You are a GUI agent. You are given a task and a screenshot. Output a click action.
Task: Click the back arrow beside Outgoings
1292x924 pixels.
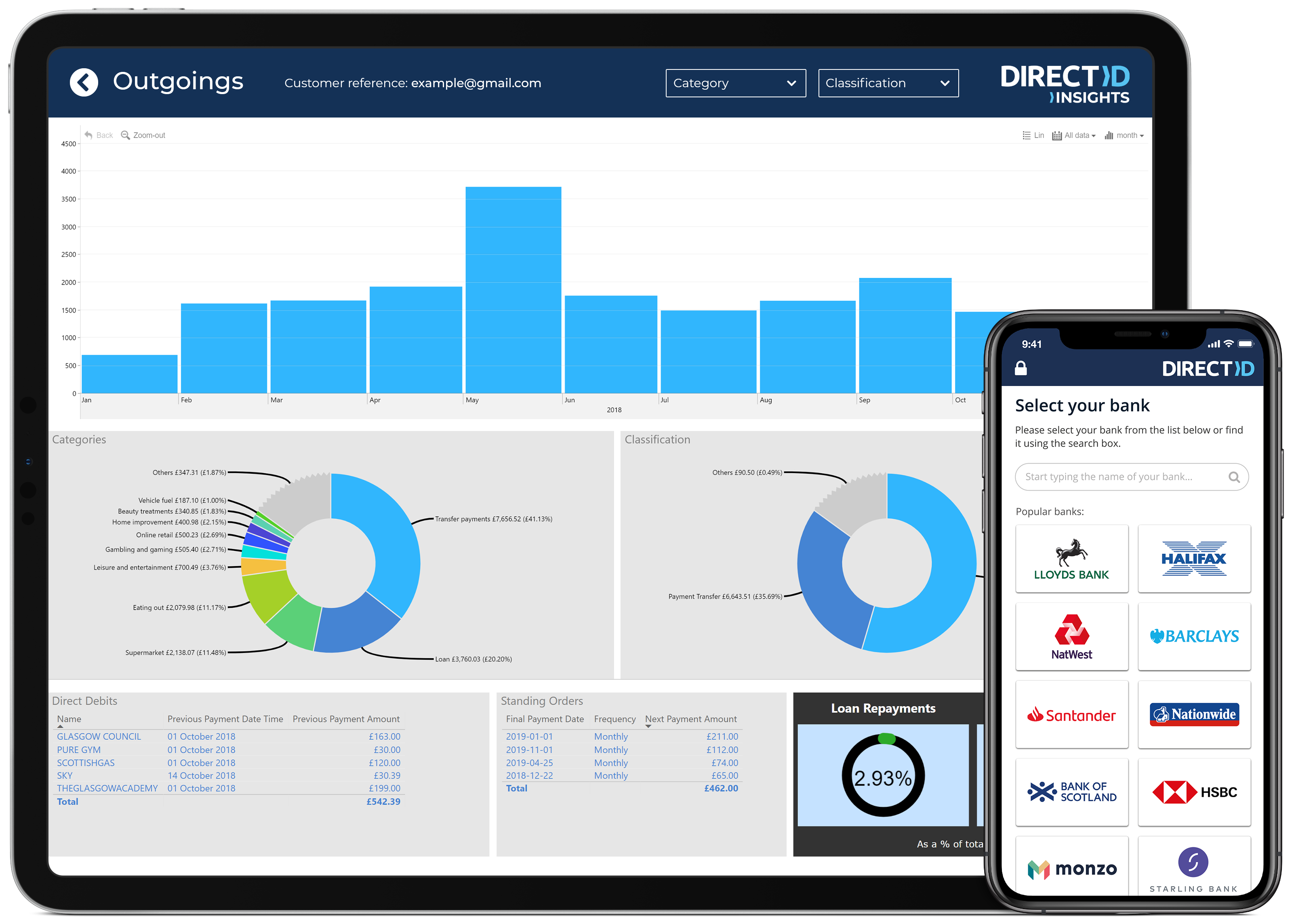84,82
